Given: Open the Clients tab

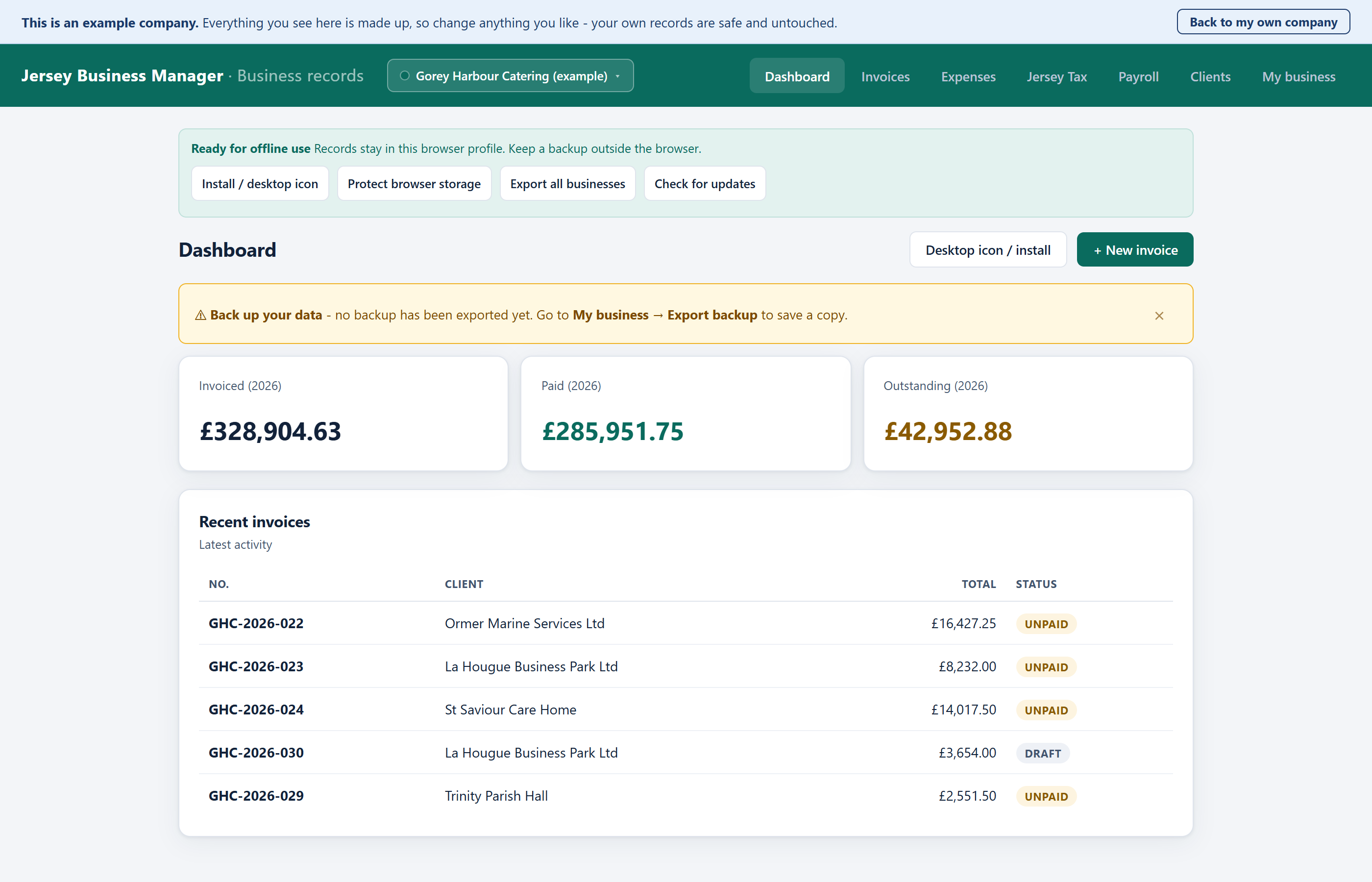Looking at the screenshot, I should 1210,76.
